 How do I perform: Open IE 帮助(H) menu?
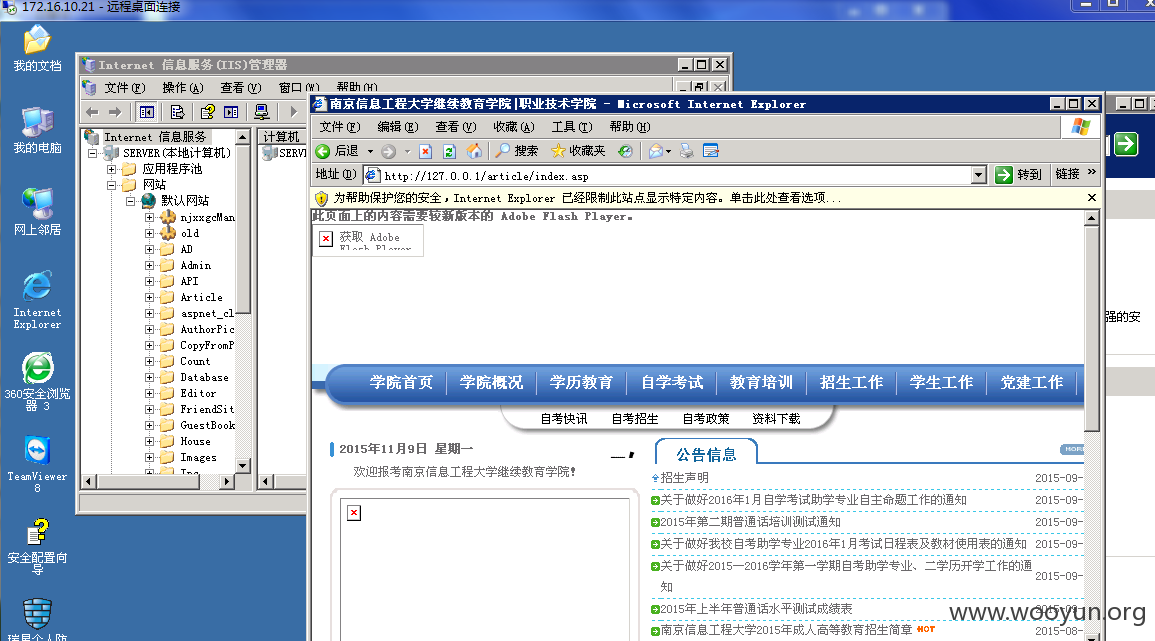(630, 127)
